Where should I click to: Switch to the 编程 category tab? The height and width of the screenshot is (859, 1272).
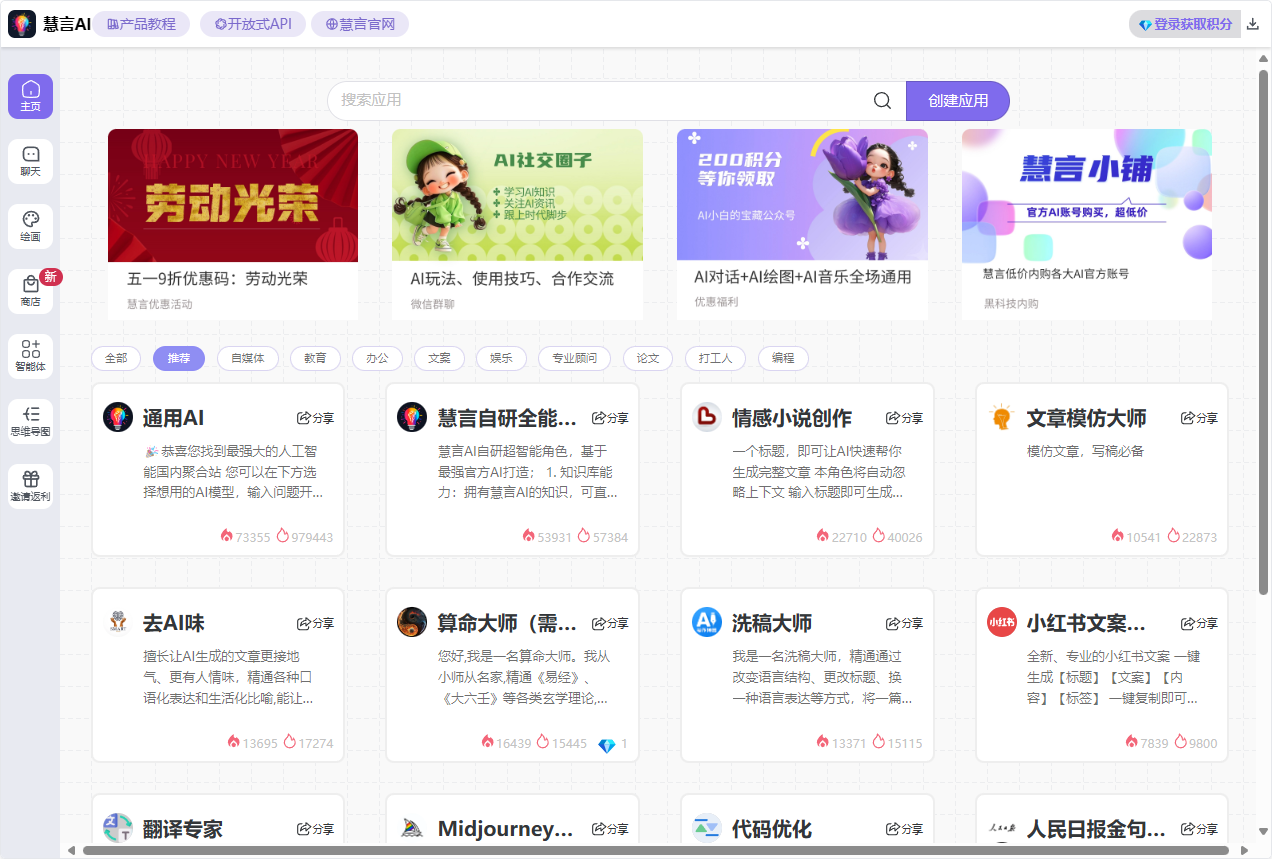point(783,358)
